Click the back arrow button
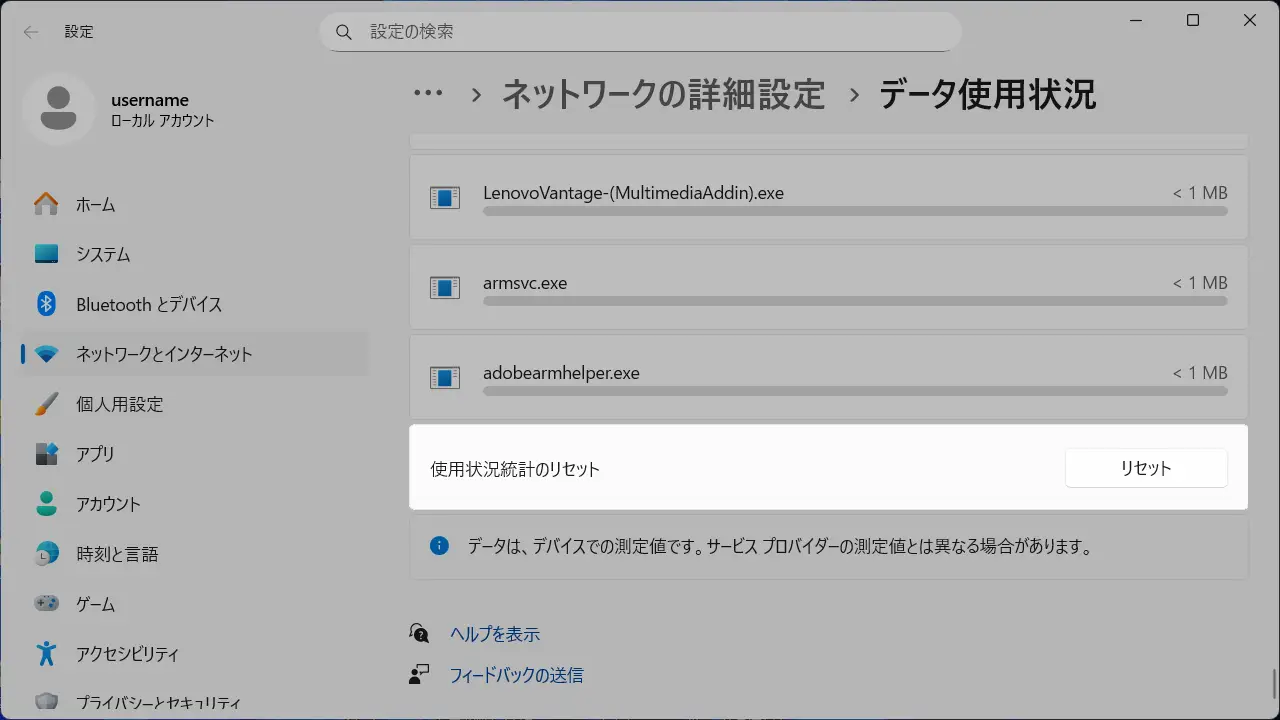This screenshot has height=720, width=1280. [x=31, y=32]
